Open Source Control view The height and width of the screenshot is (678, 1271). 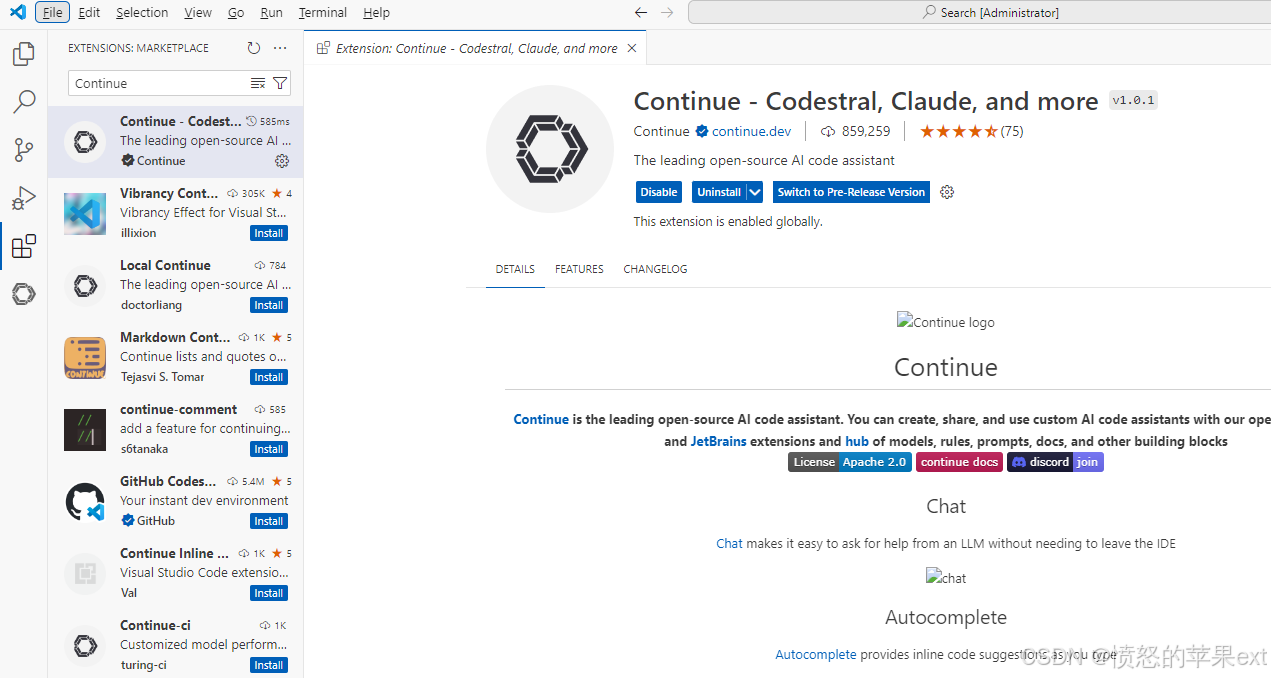(24, 150)
